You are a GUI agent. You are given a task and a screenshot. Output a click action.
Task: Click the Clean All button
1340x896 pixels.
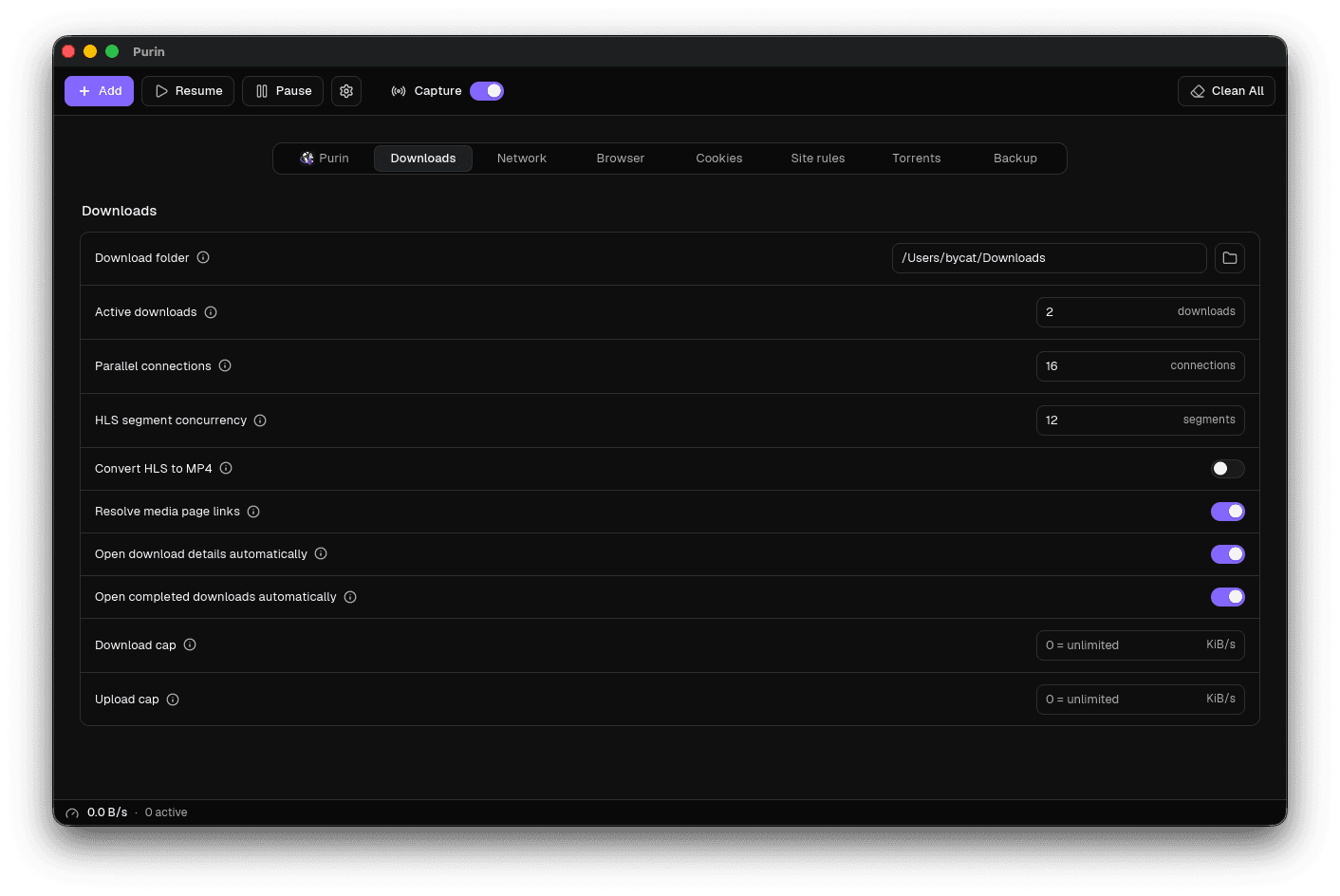[1226, 91]
